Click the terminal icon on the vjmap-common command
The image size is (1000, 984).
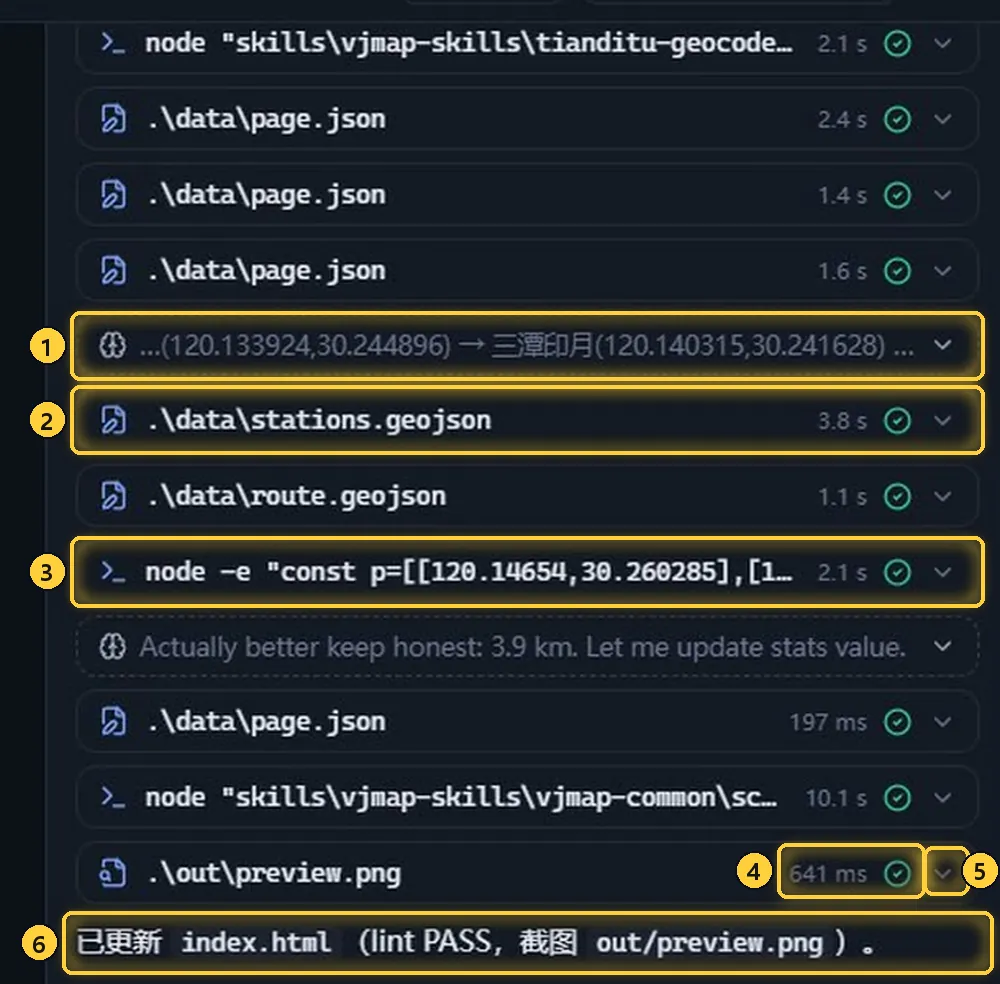tap(113, 797)
